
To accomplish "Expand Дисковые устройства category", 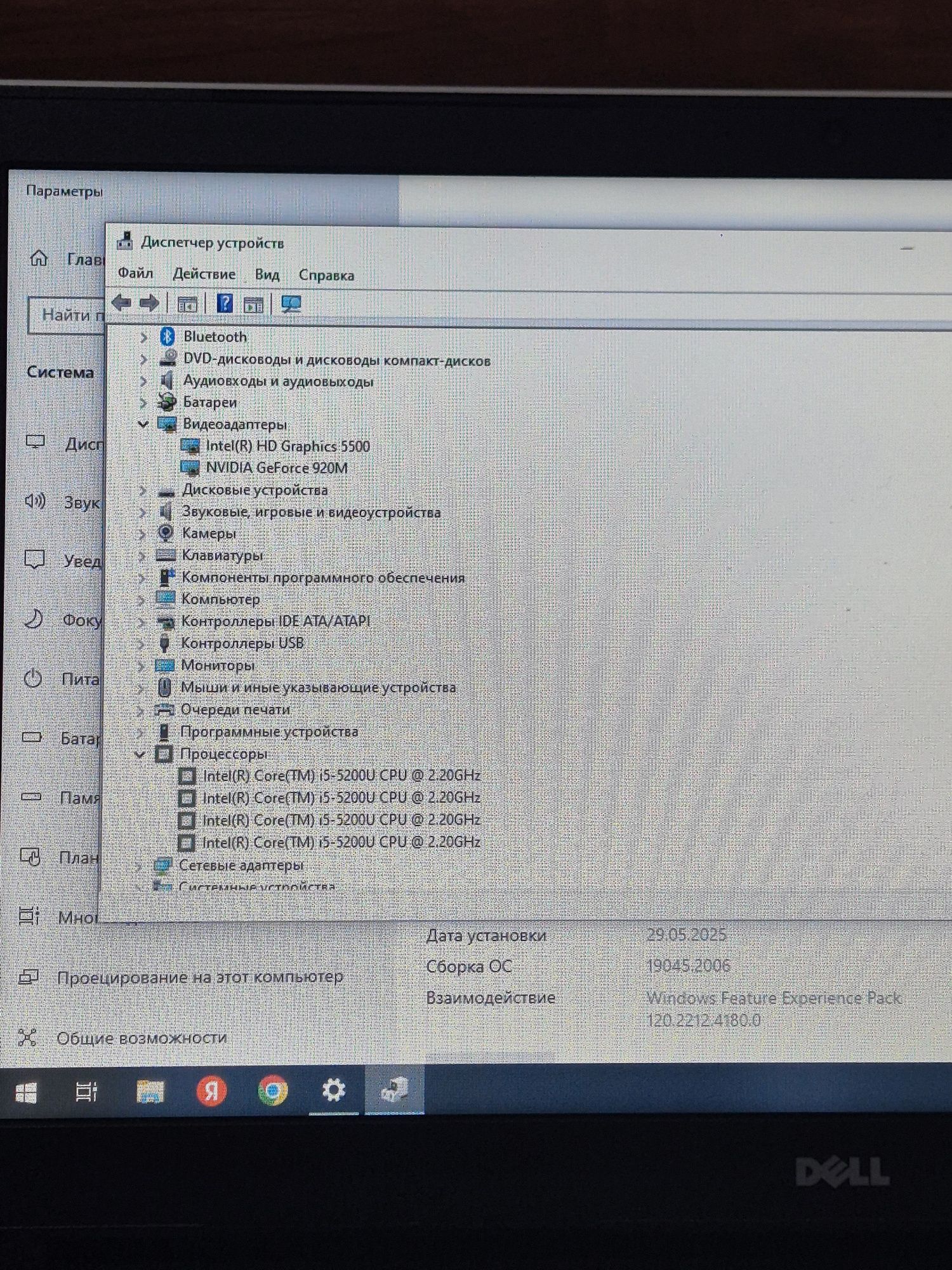I will tap(142, 490).
